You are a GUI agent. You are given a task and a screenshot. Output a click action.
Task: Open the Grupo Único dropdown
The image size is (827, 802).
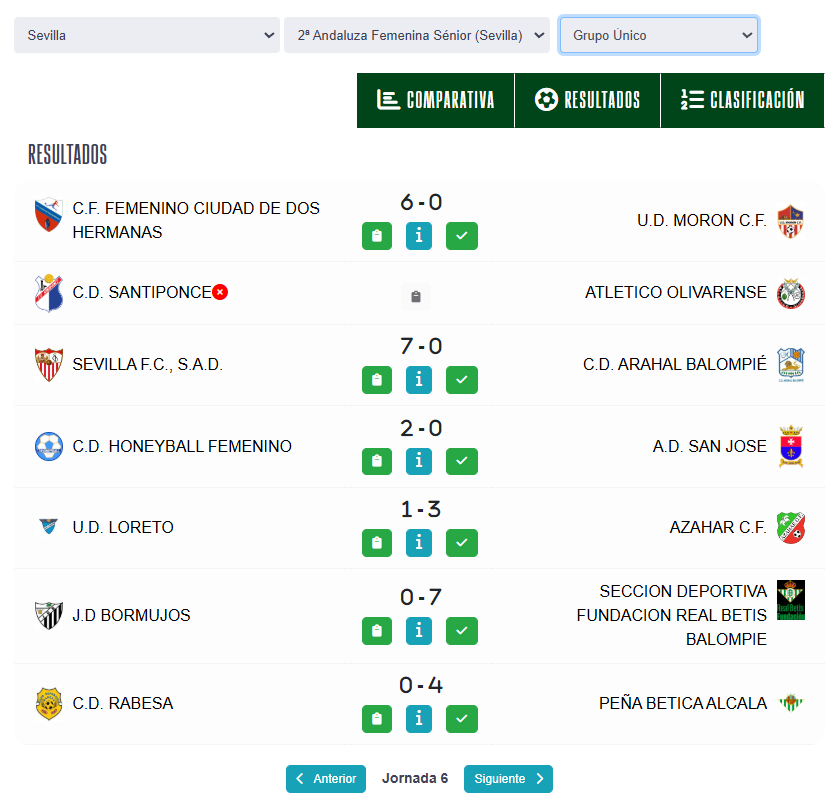658,35
